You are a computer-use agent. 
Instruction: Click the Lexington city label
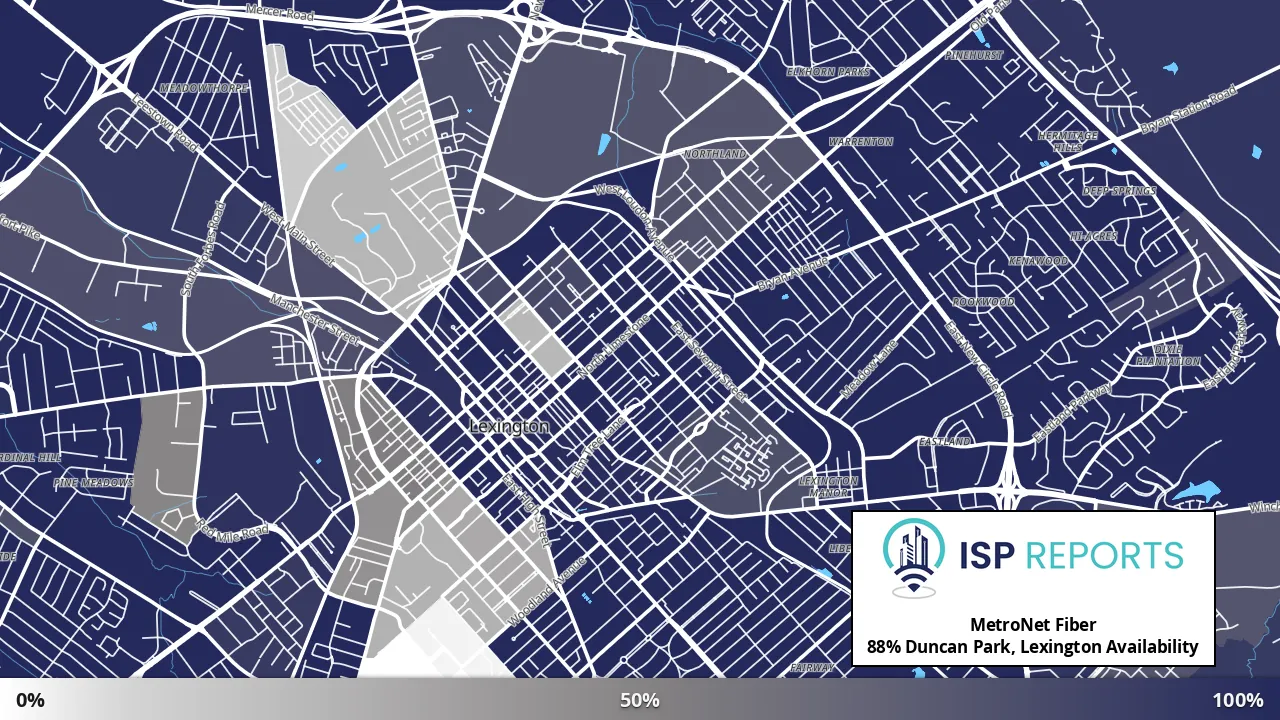(x=509, y=427)
